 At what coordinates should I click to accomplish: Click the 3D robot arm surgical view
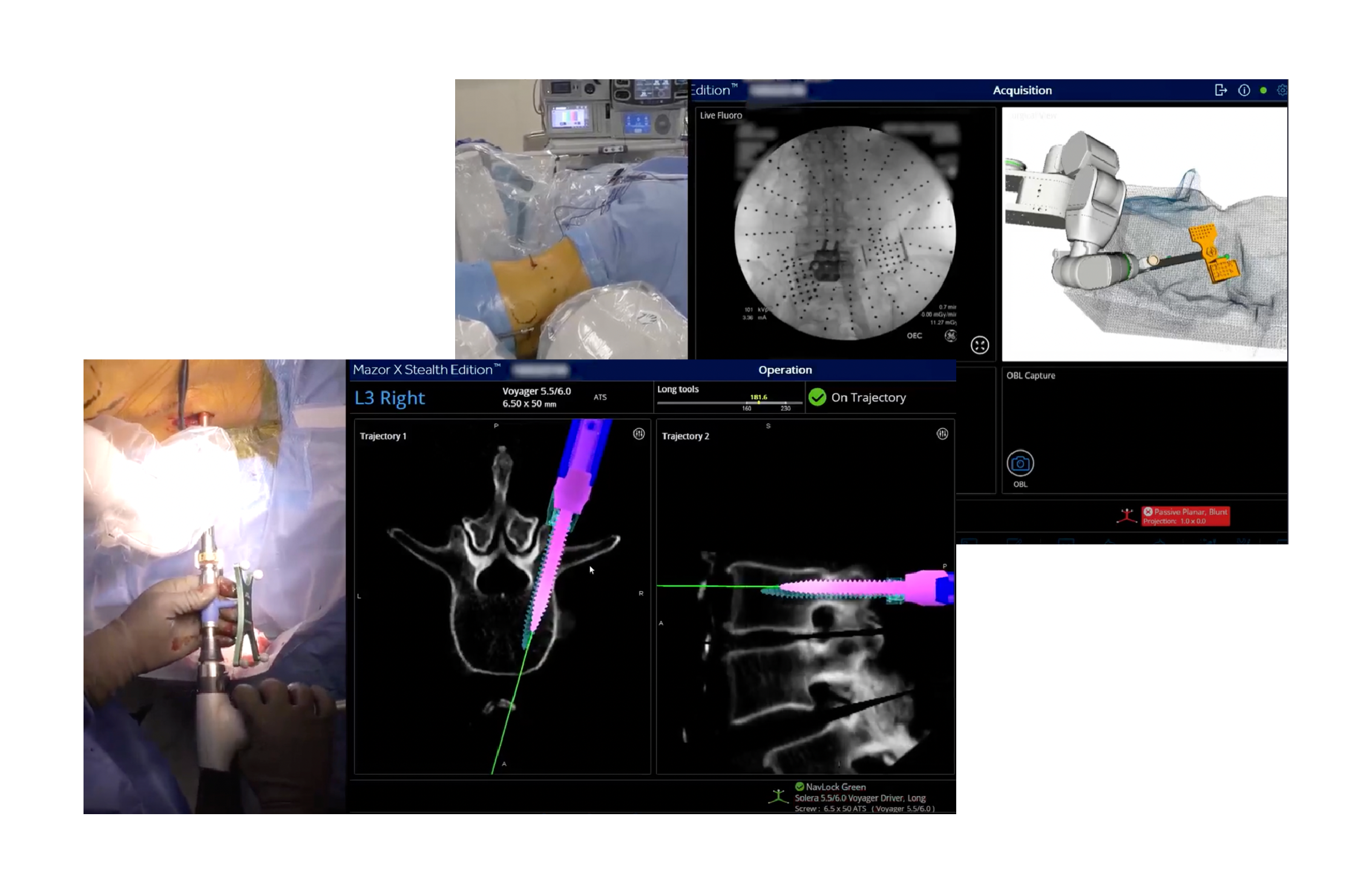tap(1144, 234)
